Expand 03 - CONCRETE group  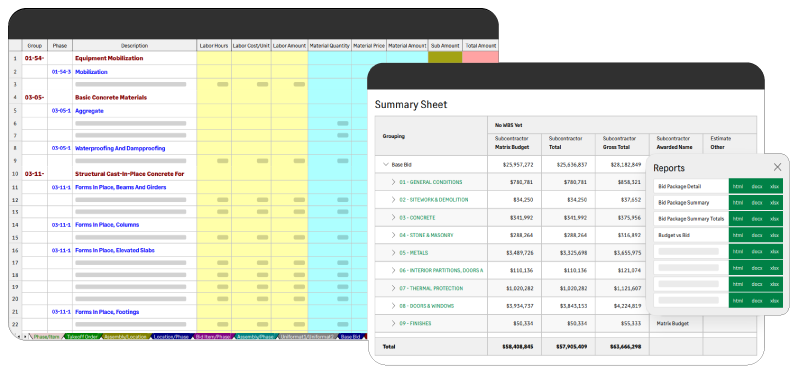[x=393, y=218]
